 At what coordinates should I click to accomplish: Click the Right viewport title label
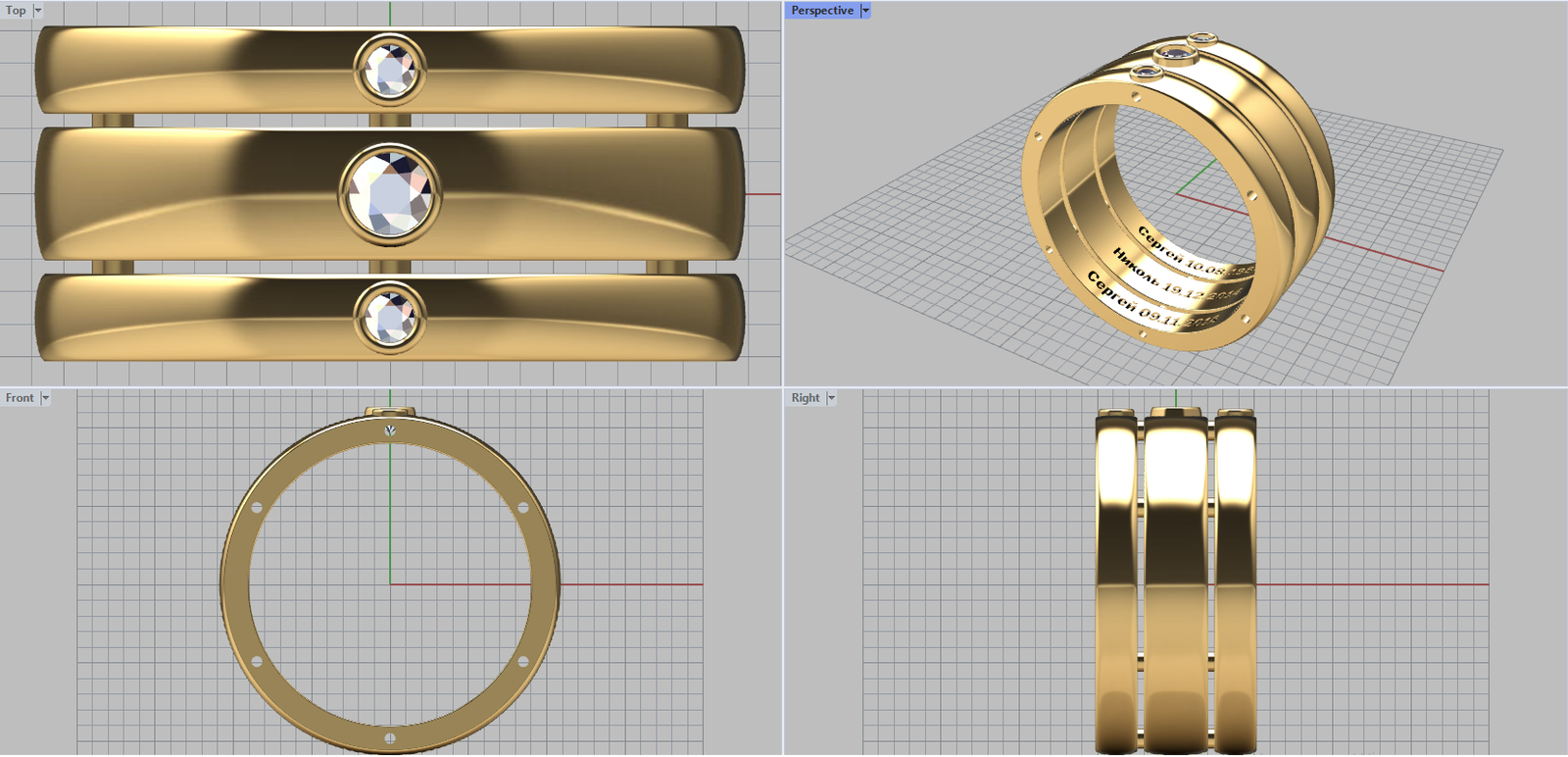tap(805, 398)
